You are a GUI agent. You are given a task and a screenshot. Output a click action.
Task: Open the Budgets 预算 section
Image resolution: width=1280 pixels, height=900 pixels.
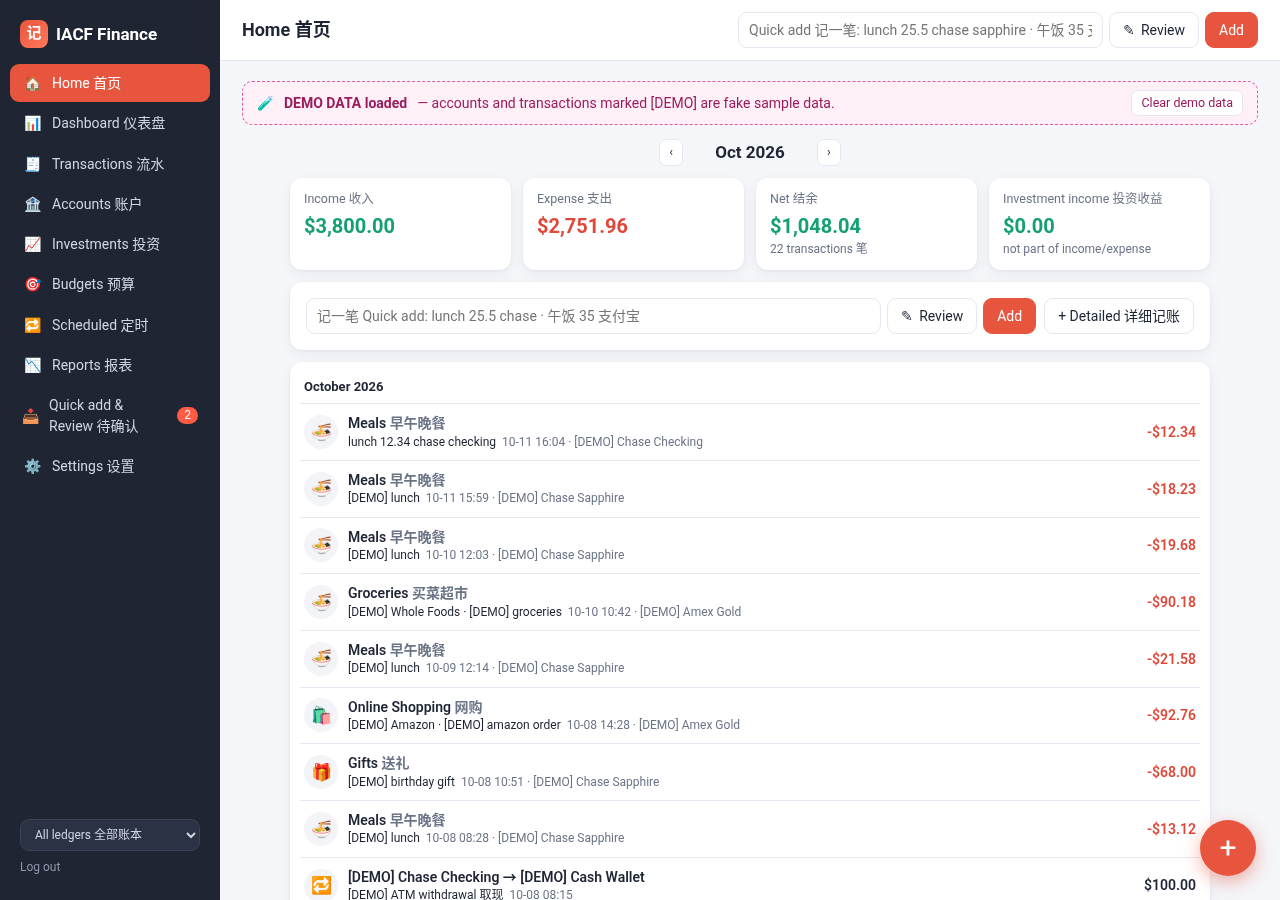pos(110,284)
